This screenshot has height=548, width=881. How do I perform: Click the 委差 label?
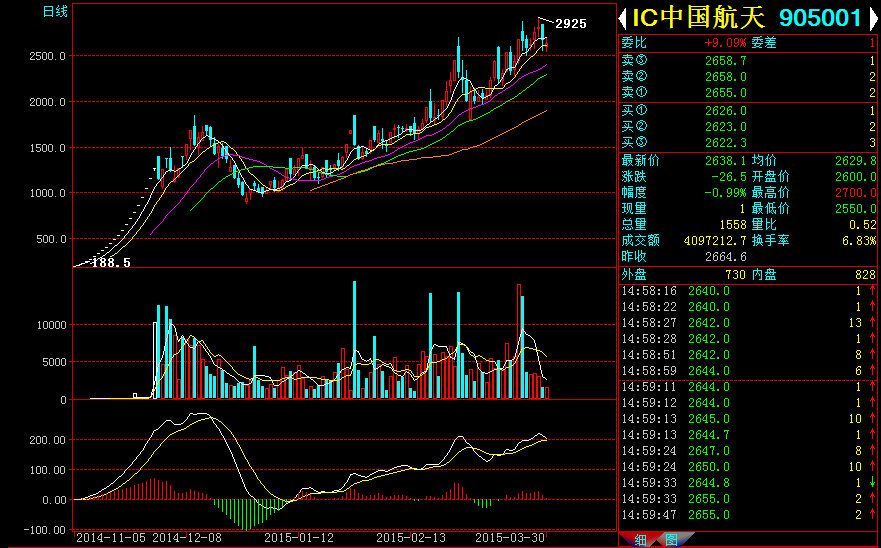pyautogui.click(x=764, y=43)
